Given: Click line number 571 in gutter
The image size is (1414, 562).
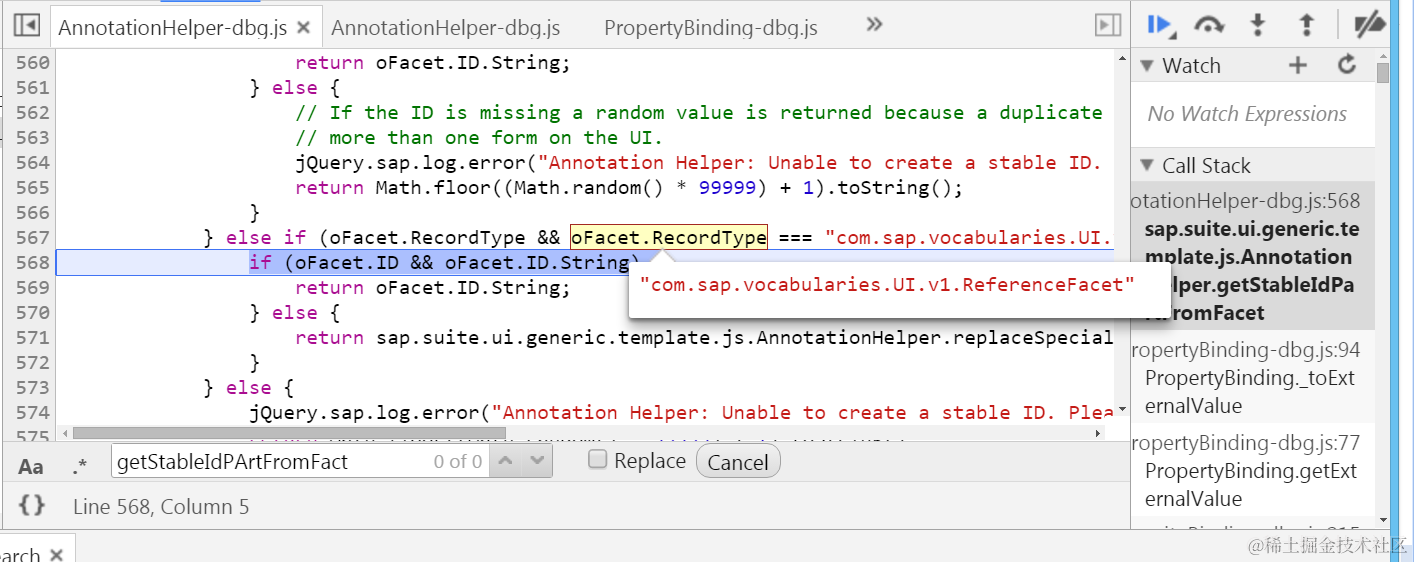Looking at the screenshot, I should click(33, 338).
